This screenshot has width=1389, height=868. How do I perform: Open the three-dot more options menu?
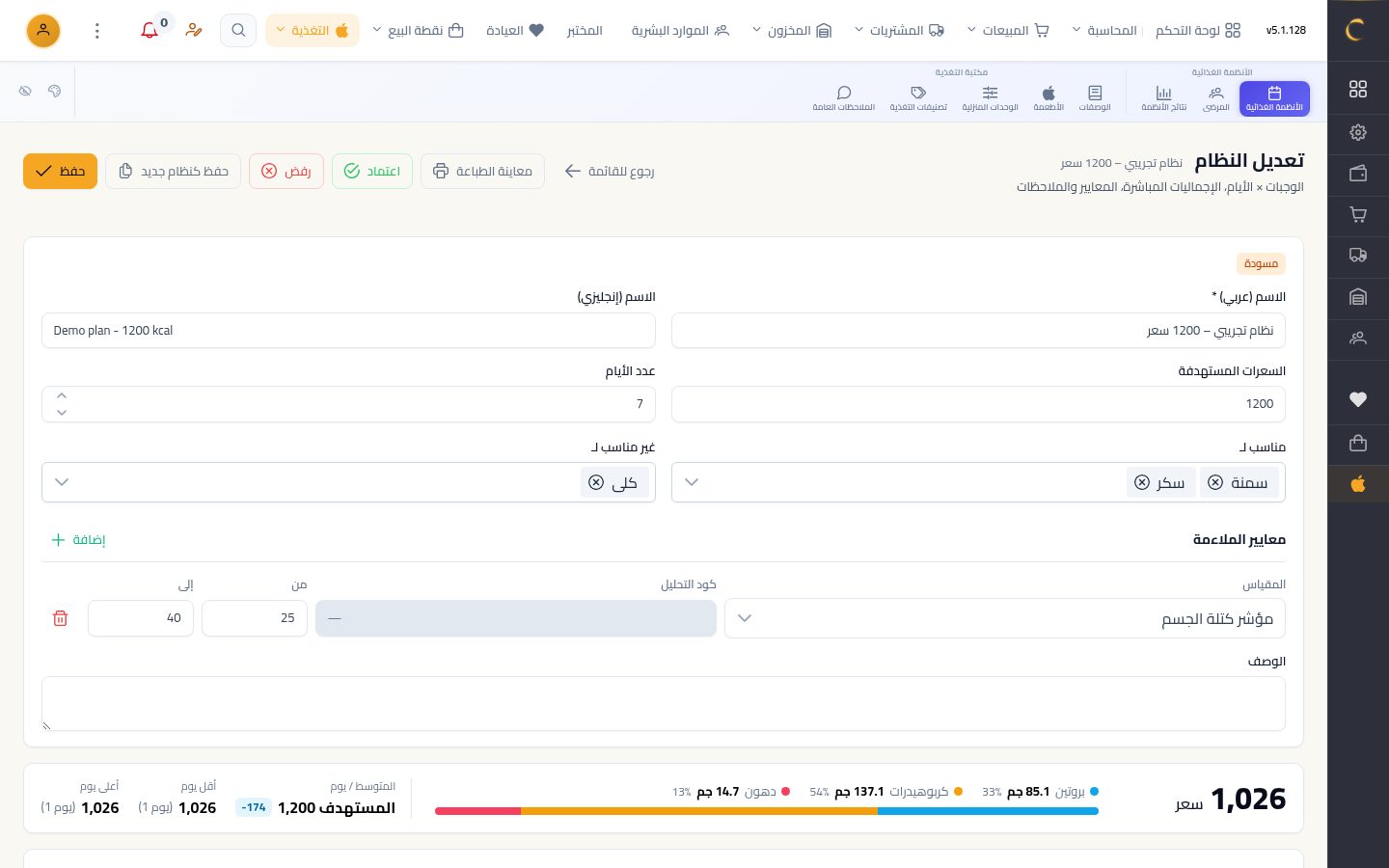pyautogui.click(x=97, y=31)
